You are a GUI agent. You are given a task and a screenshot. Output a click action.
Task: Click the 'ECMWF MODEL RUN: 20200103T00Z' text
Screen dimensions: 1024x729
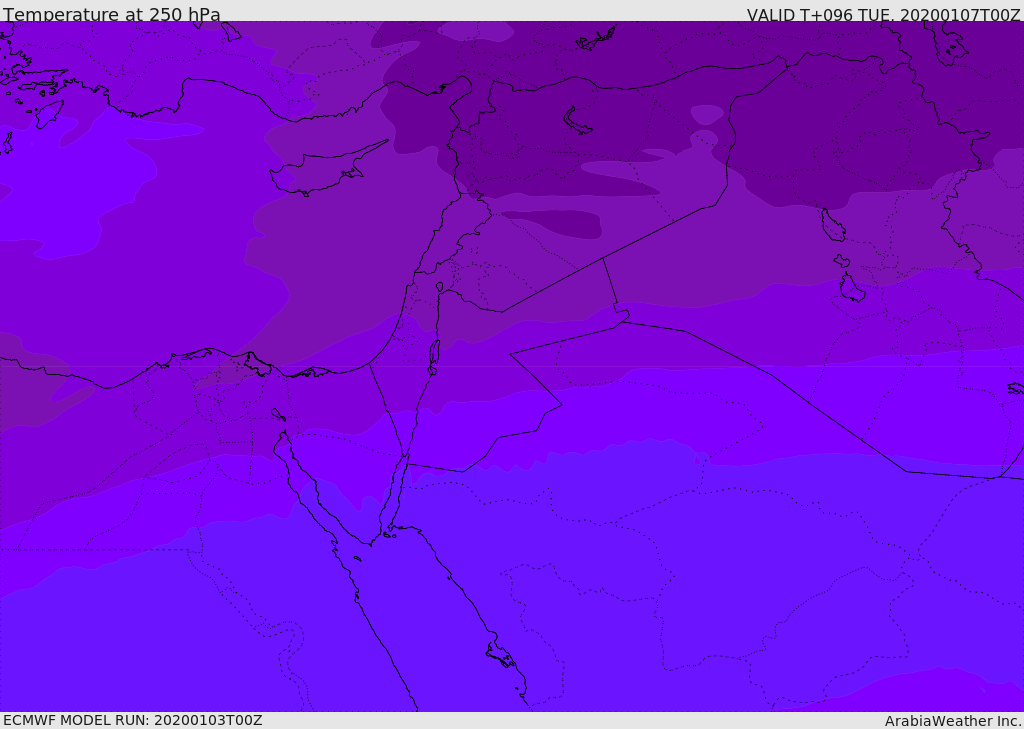[133, 720]
